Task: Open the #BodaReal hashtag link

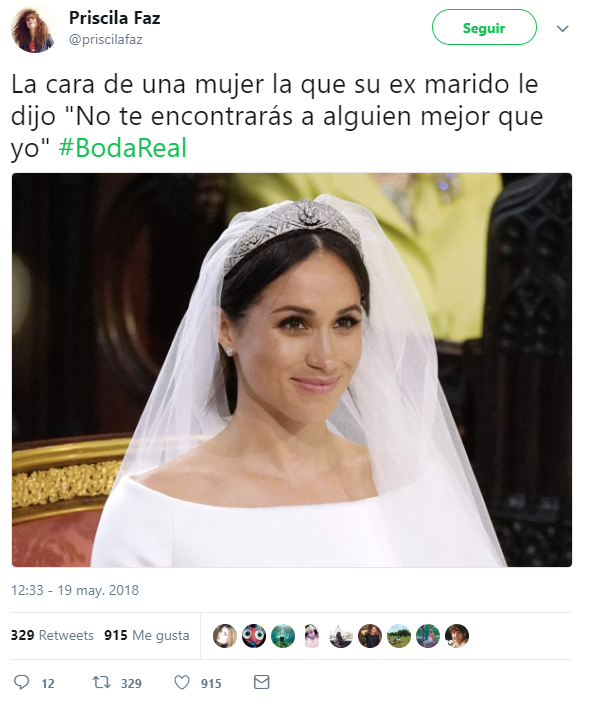Action: coord(123,148)
